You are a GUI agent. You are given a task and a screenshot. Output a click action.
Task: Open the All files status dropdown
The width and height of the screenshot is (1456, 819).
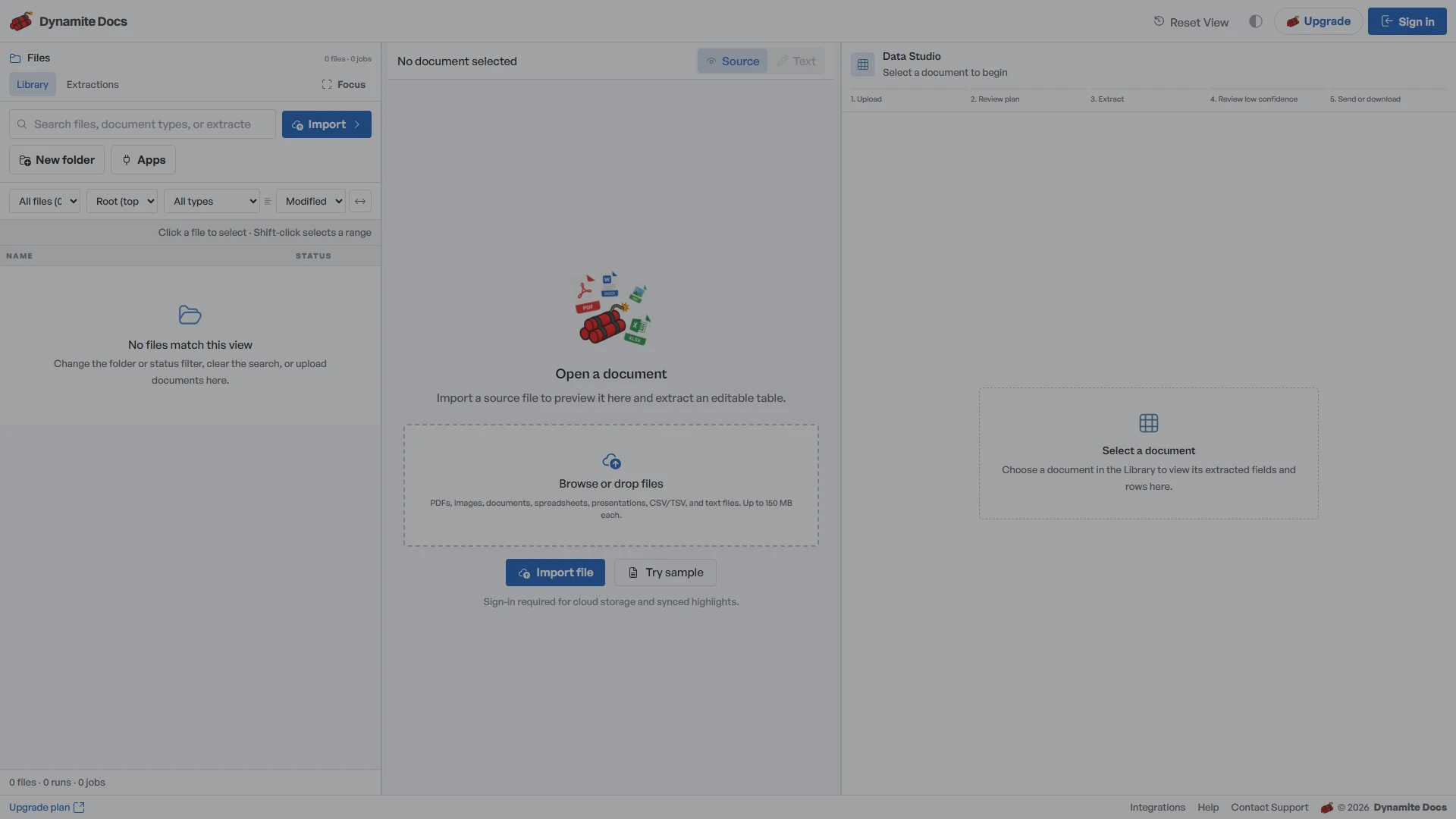pos(45,201)
